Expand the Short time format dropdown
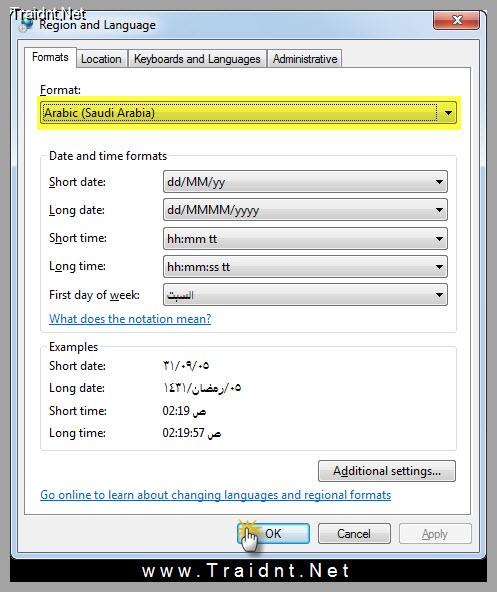Viewport: 497px width, 592px height. 439,239
